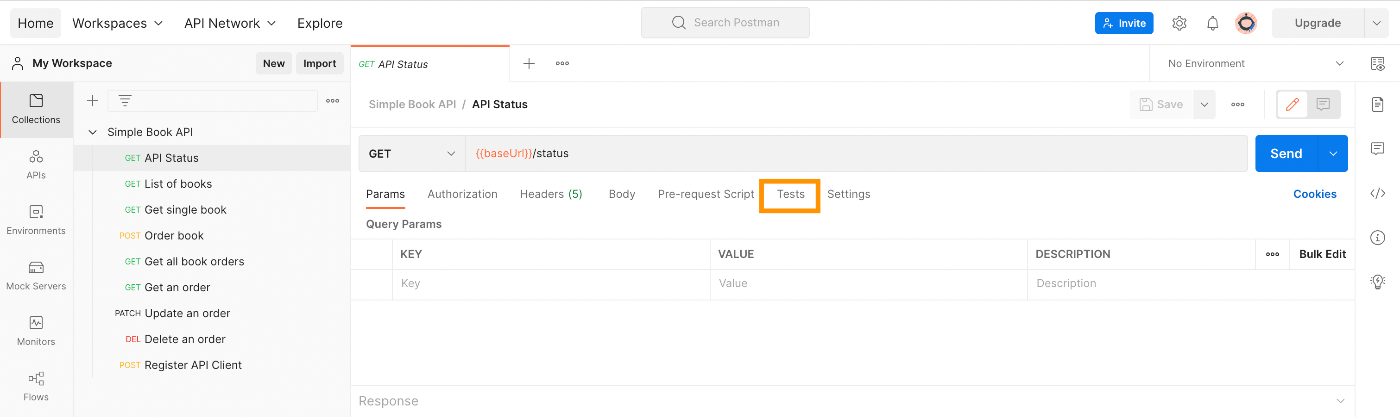The height and width of the screenshot is (417, 1400).
Task: Switch to the Authorization tab
Action: pyautogui.click(x=462, y=194)
